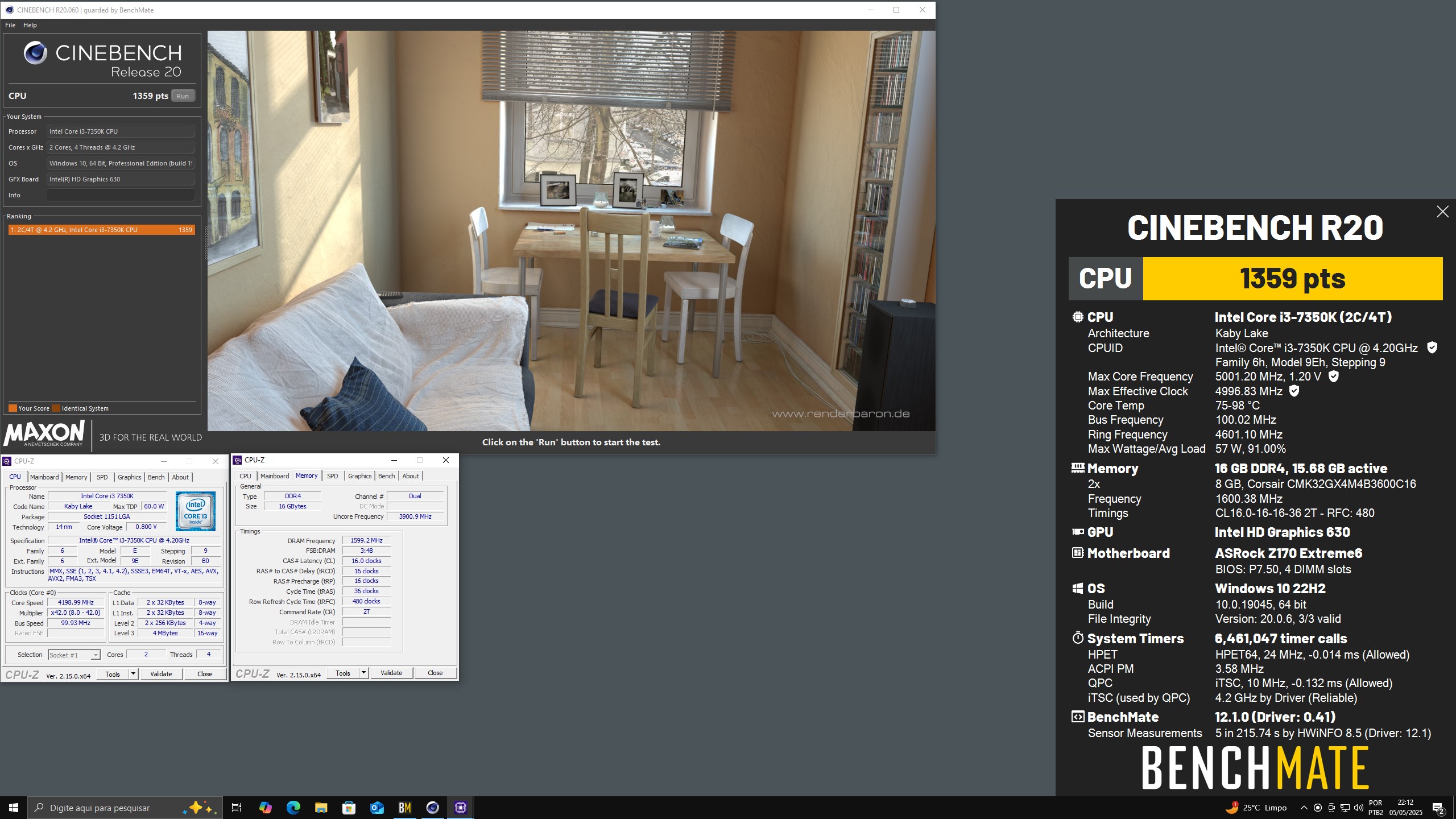Click the Core Speed value 4198.99 MHz
The width and height of the screenshot is (1456, 819).
coord(76,602)
